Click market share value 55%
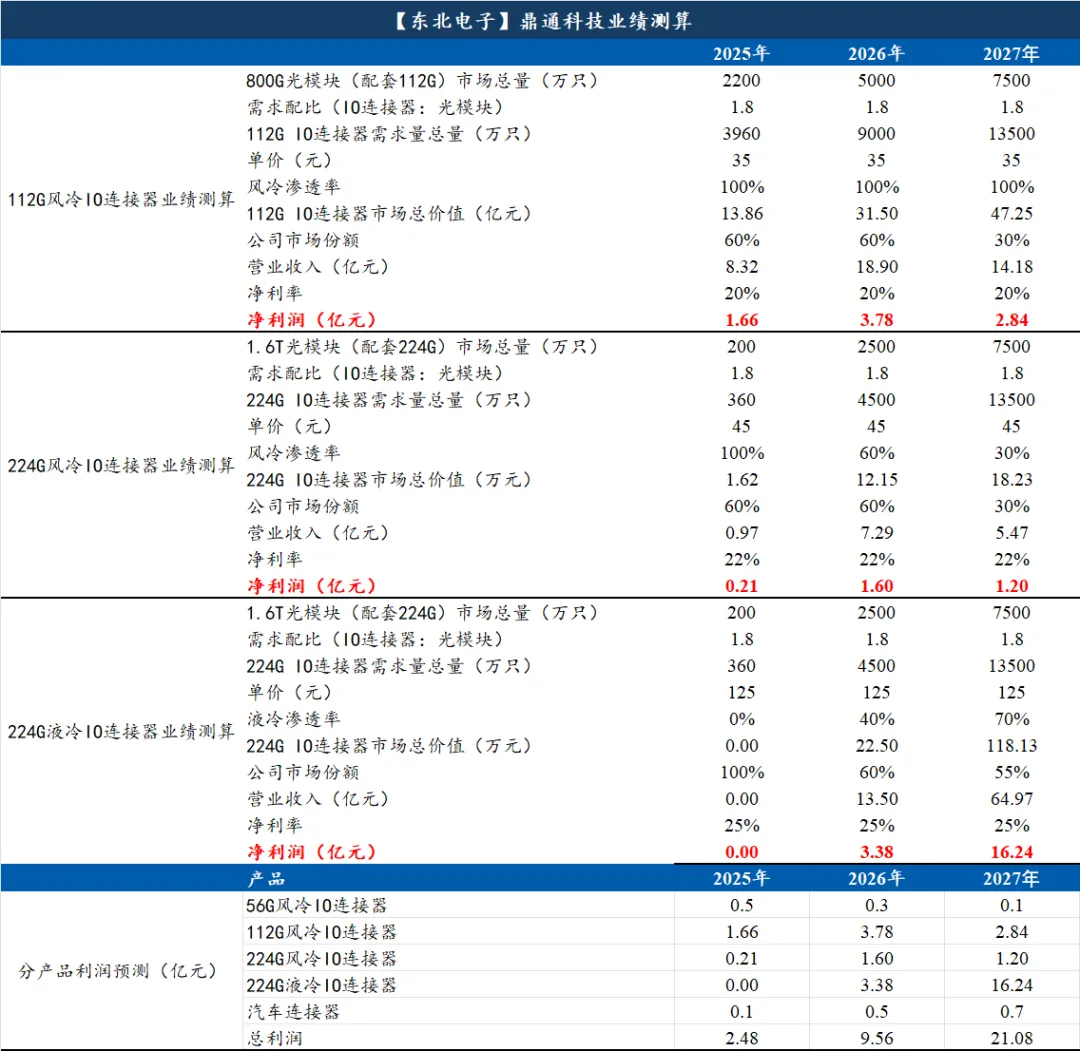The image size is (1080, 1051). [x=1011, y=772]
